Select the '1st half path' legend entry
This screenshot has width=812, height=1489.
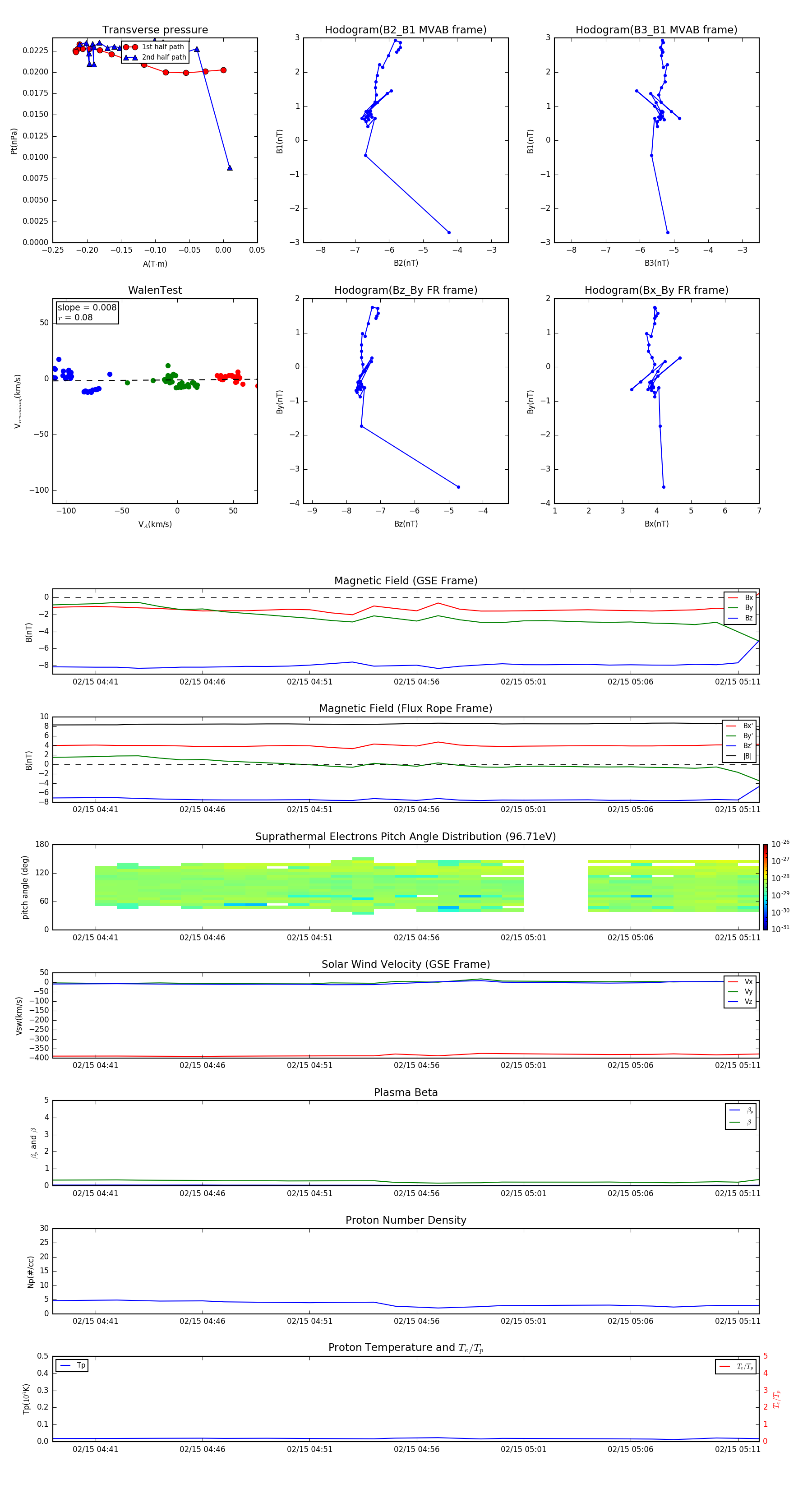(154, 47)
